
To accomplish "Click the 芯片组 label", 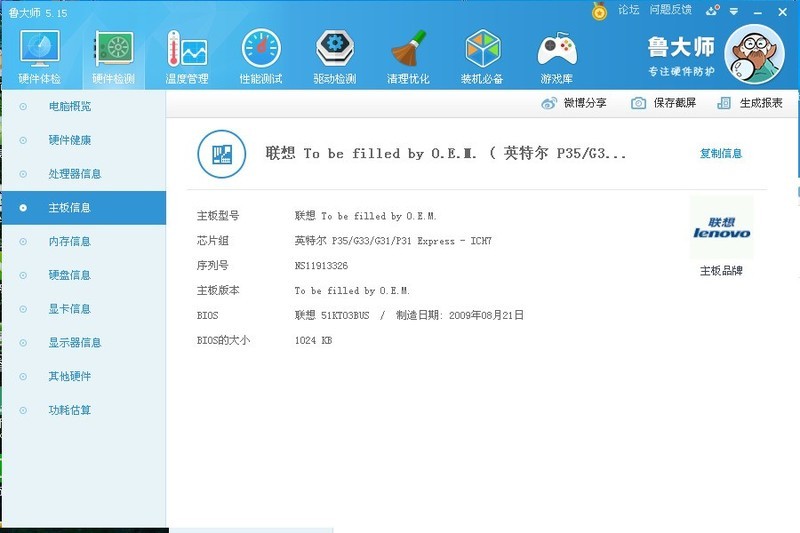I will [213, 241].
